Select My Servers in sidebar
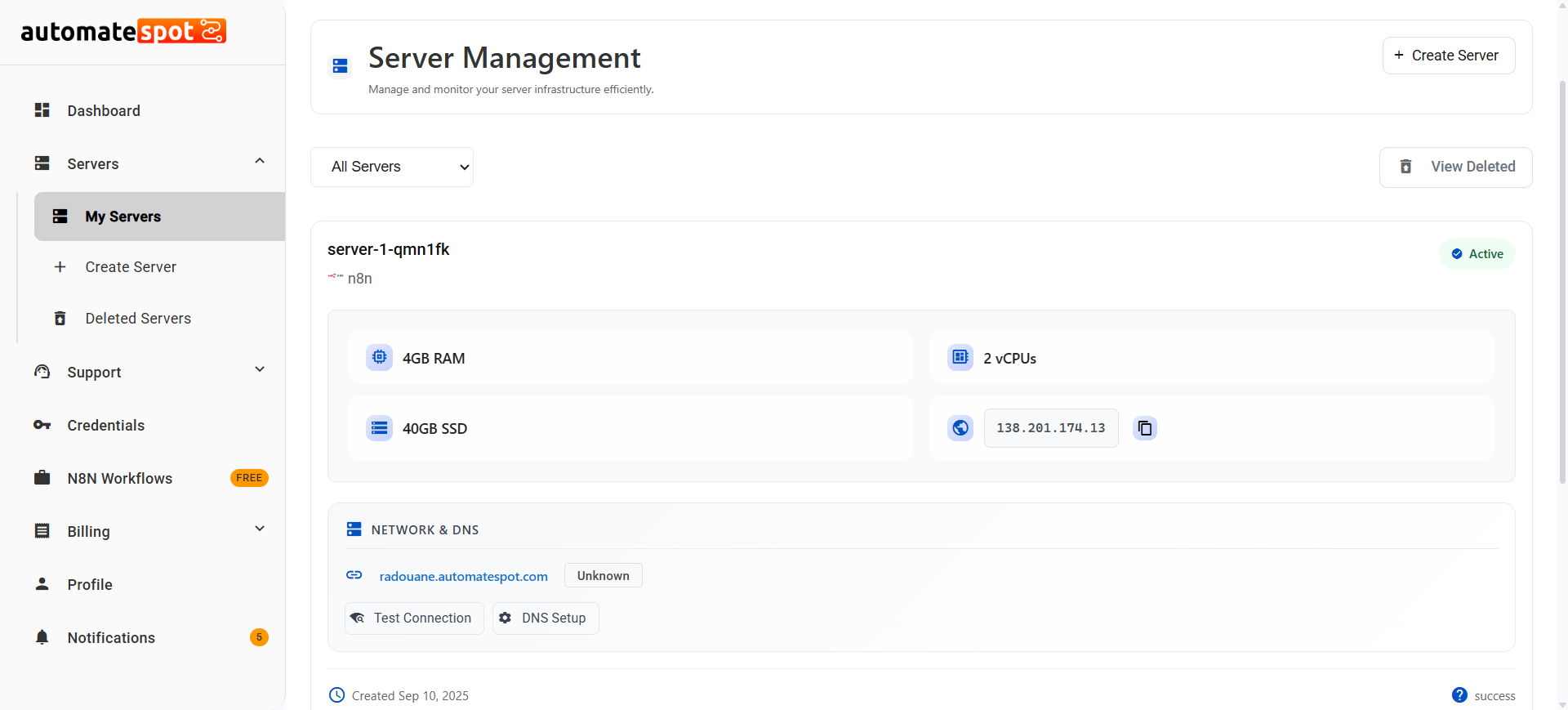Viewport: 1568px width, 710px height. tap(159, 217)
